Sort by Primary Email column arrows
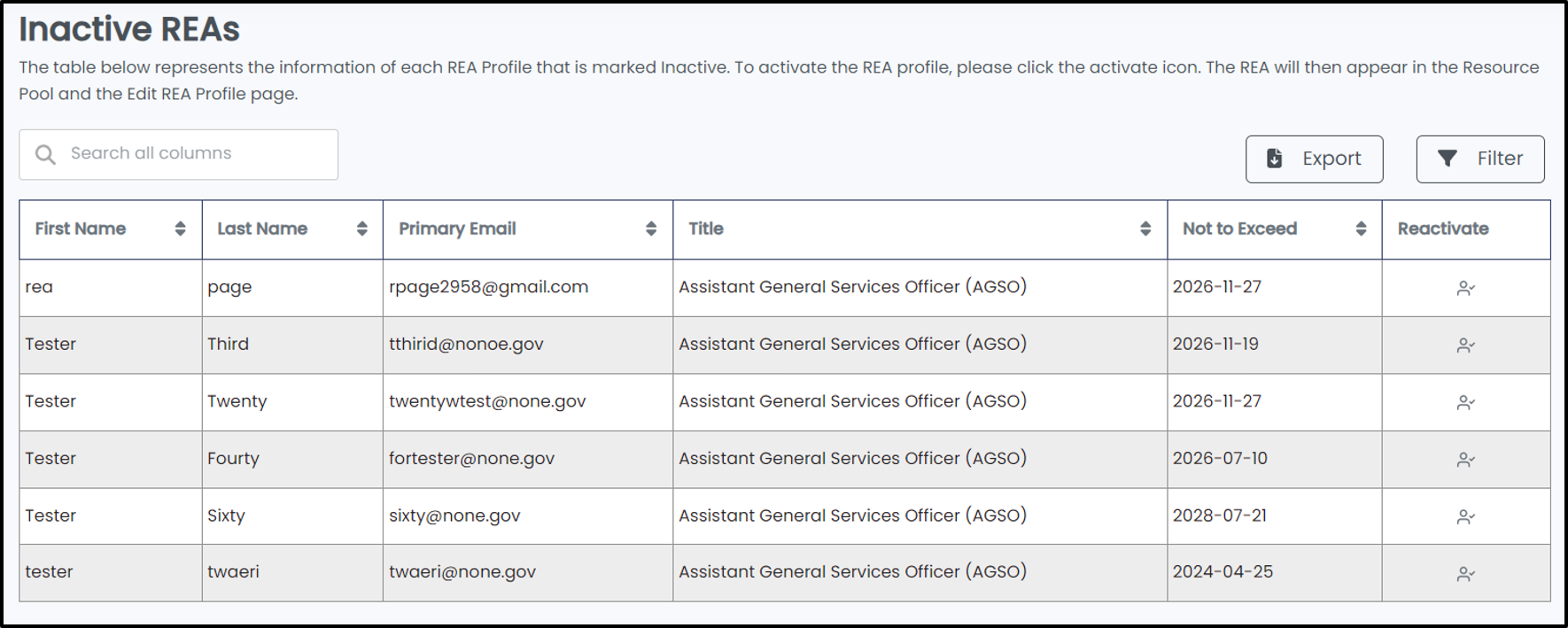This screenshot has width=1568, height=628. click(651, 229)
